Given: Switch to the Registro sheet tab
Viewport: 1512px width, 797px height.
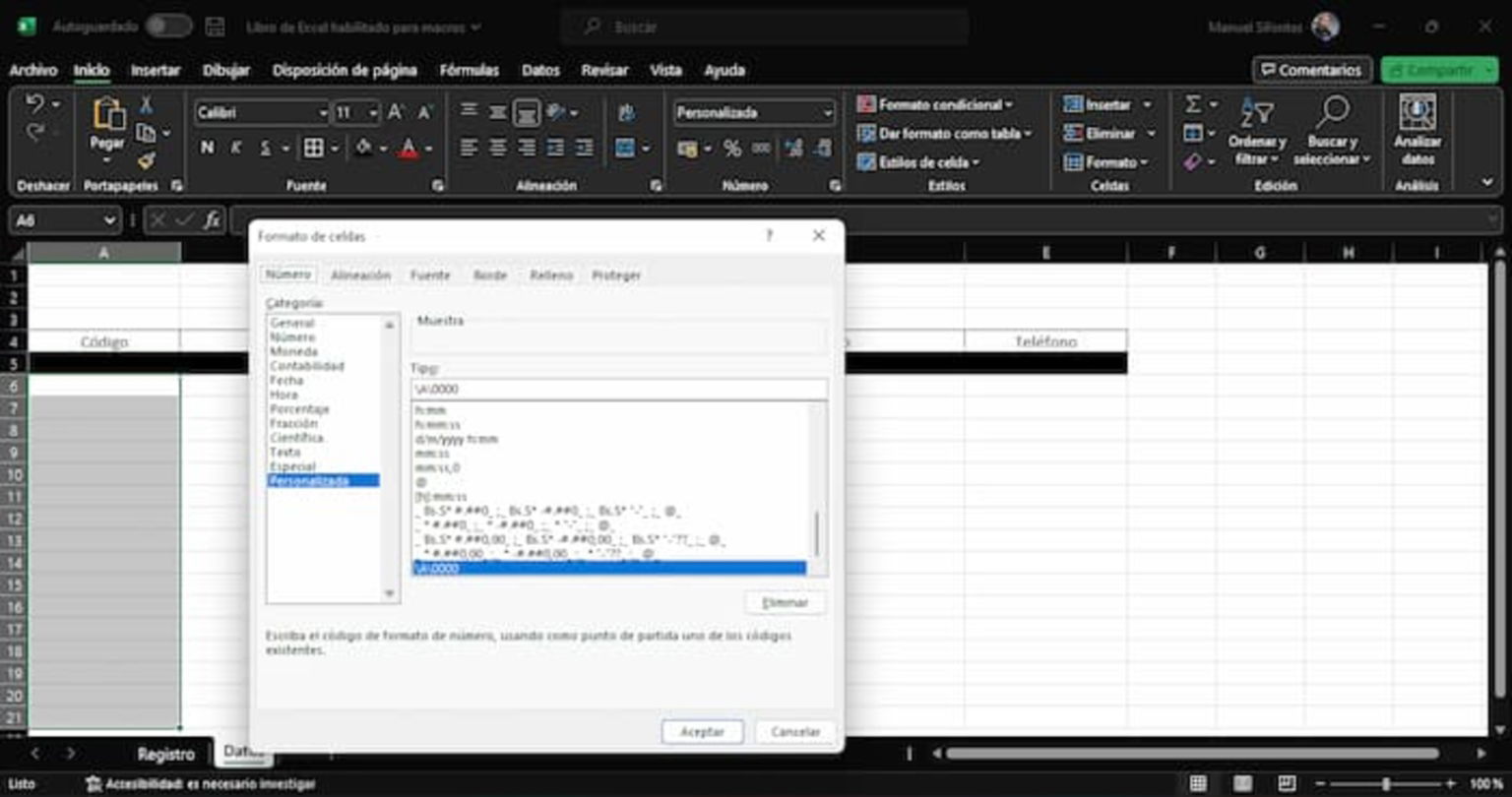Looking at the screenshot, I should pyautogui.click(x=165, y=755).
